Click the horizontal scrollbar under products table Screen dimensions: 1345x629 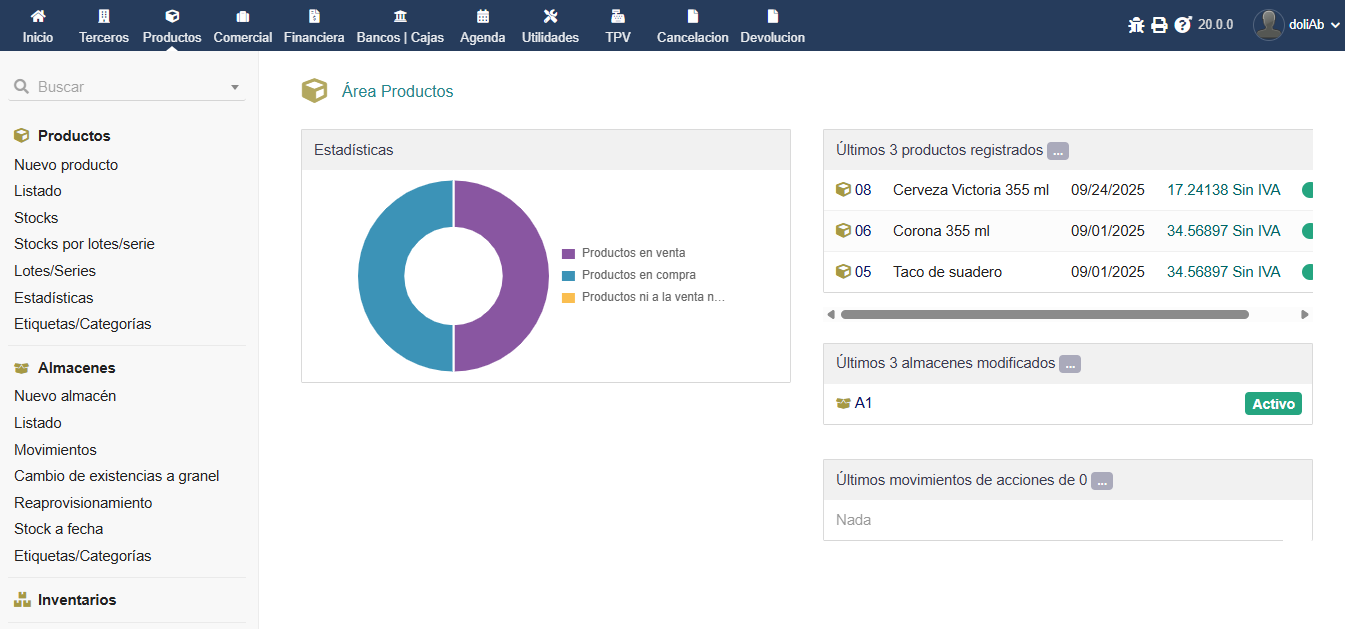pos(1044,314)
